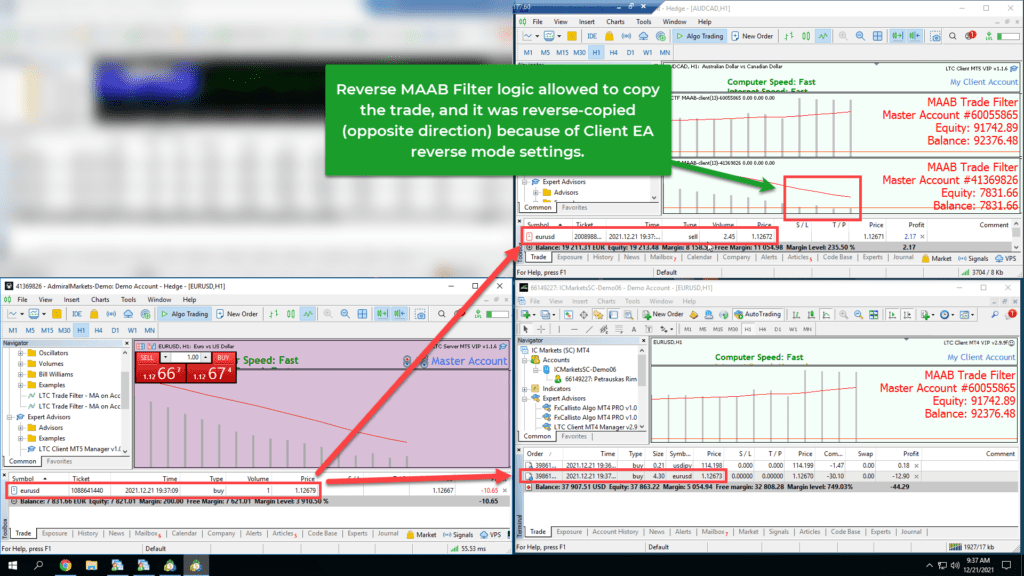Click Signals icon in AdmiralMarkets toolbar

click(111, 314)
